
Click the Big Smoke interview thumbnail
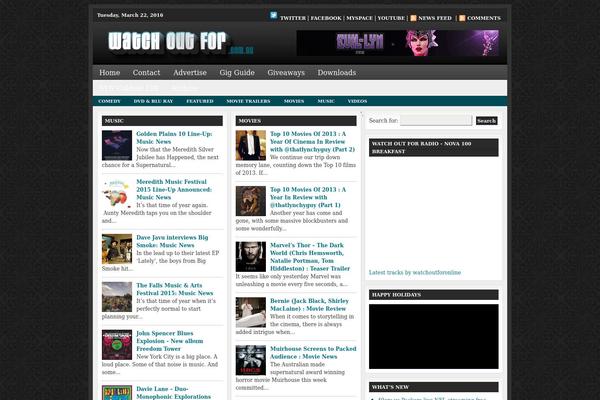pyautogui.click(x=117, y=249)
